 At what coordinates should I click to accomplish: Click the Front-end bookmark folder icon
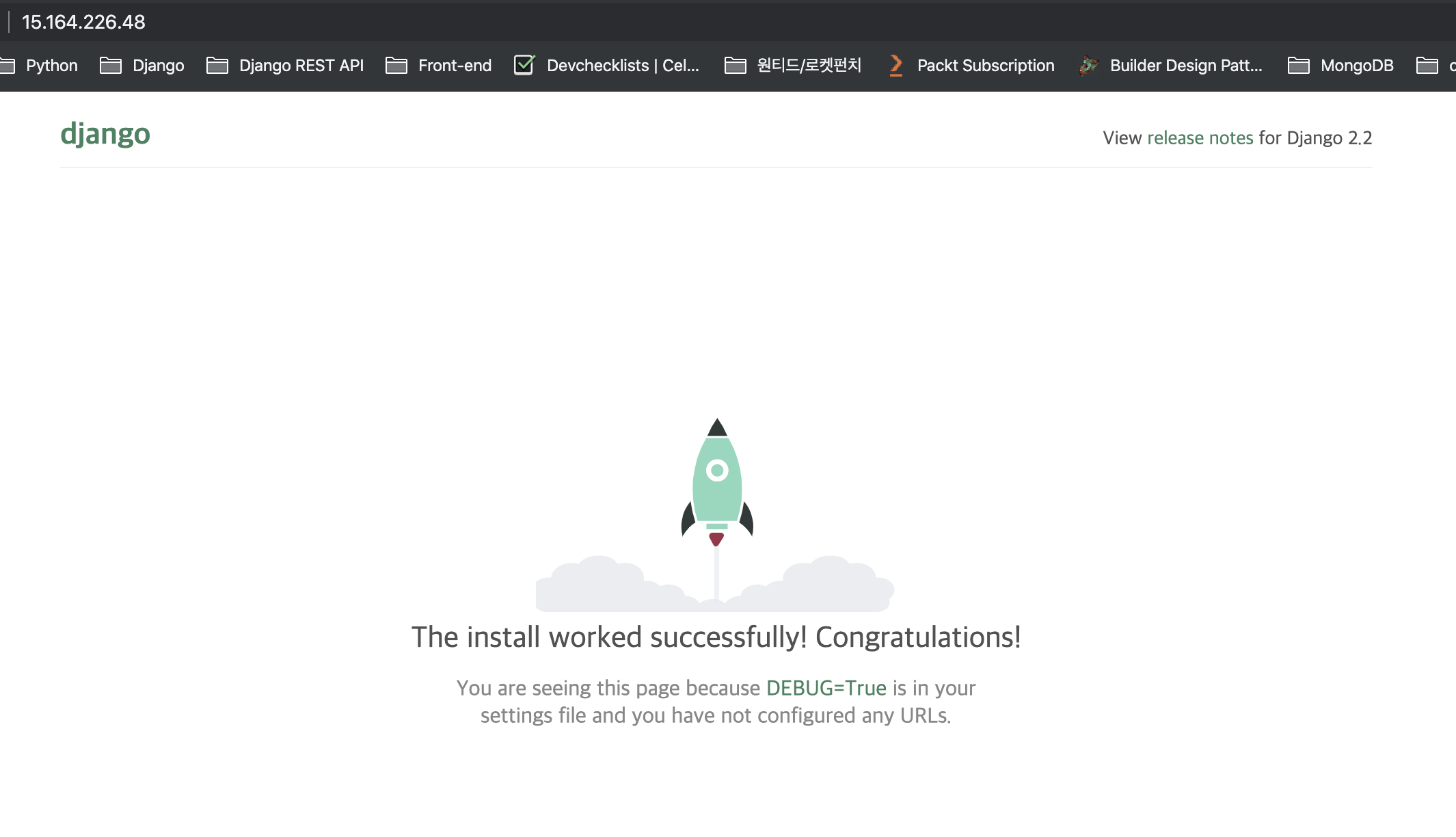(396, 66)
